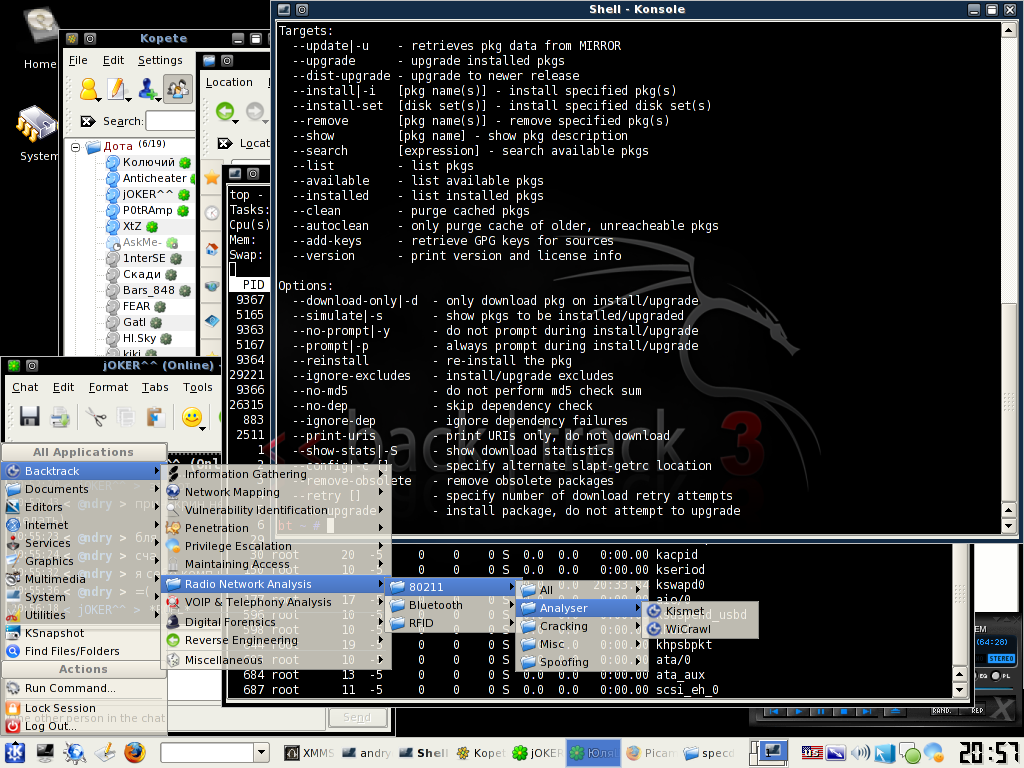Click the US flag keyboard layout indicator

[x=812, y=752]
